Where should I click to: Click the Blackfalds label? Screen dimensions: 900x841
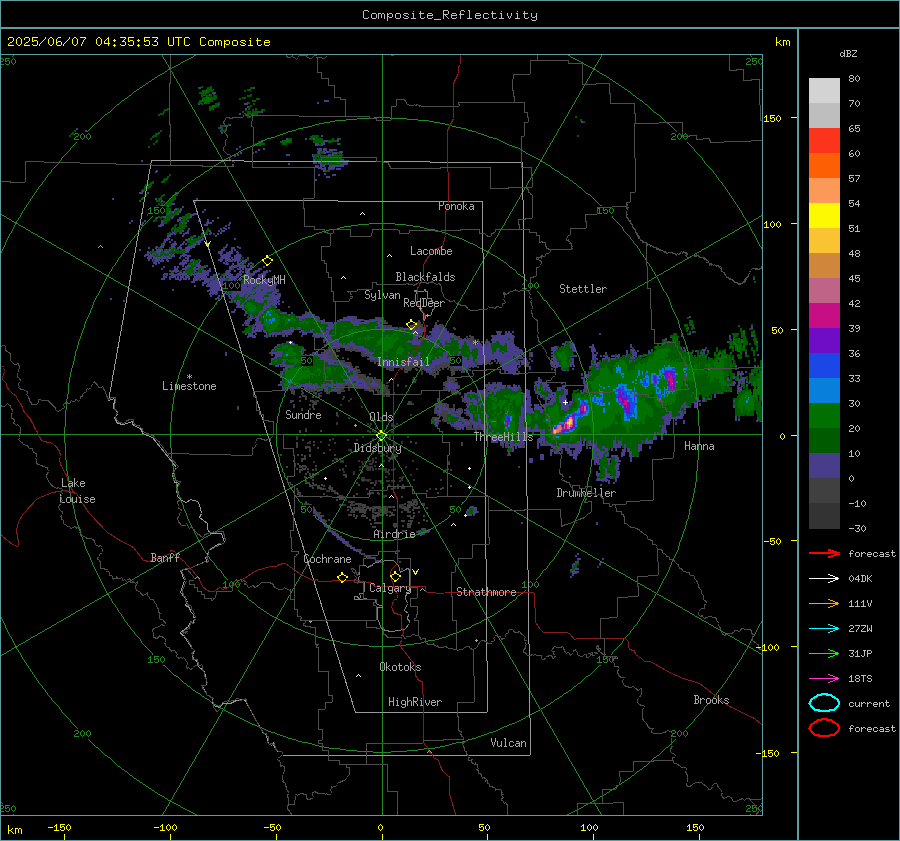click(425, 277)
